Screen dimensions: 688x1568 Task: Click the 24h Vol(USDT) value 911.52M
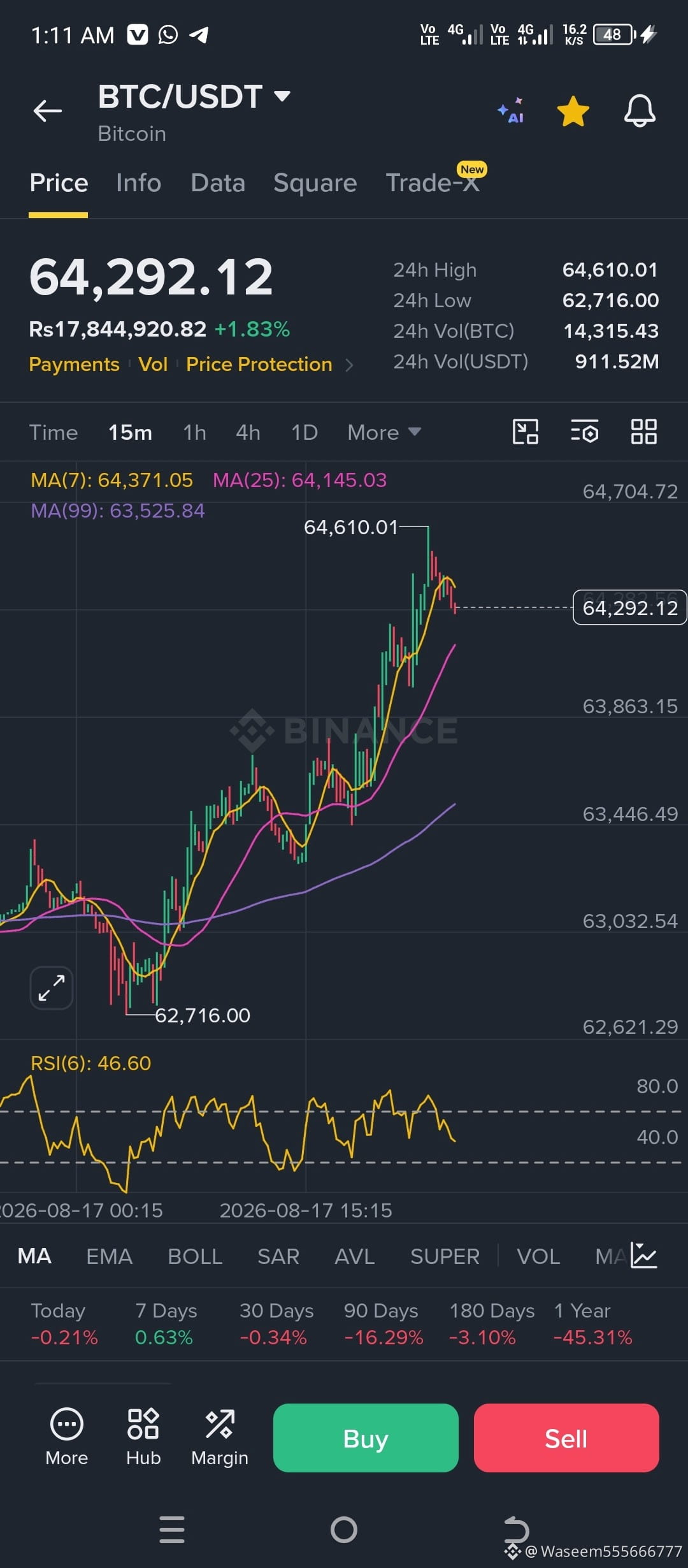point(617,361)
